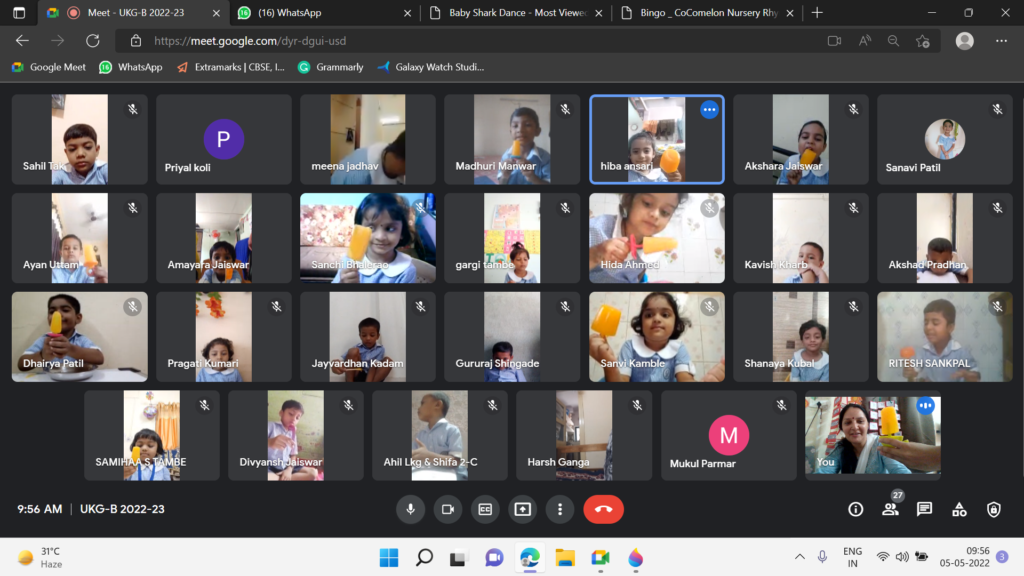
Task: Open the meeting details info icon
Action: 855,509
